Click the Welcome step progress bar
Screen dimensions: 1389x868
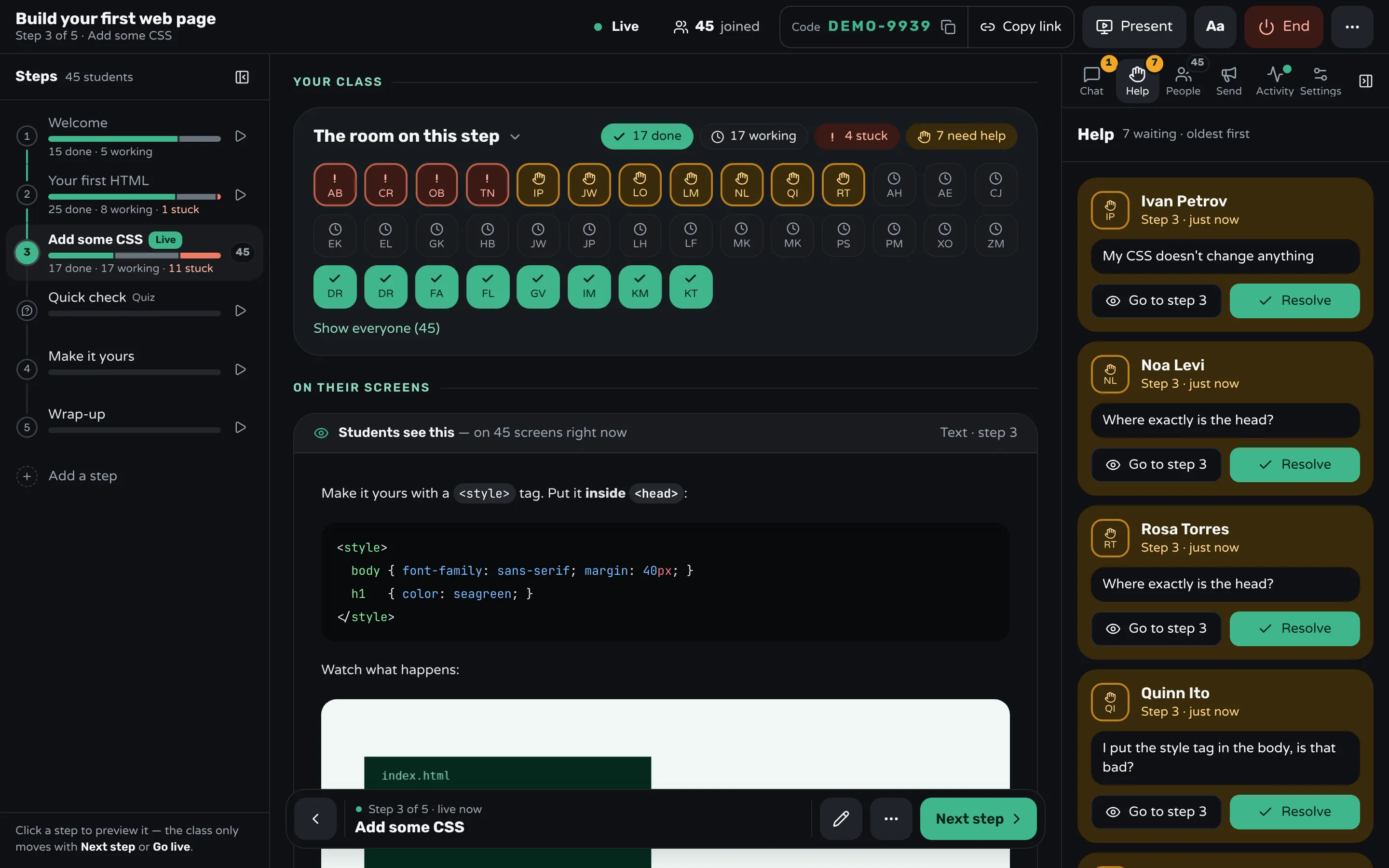134,139
